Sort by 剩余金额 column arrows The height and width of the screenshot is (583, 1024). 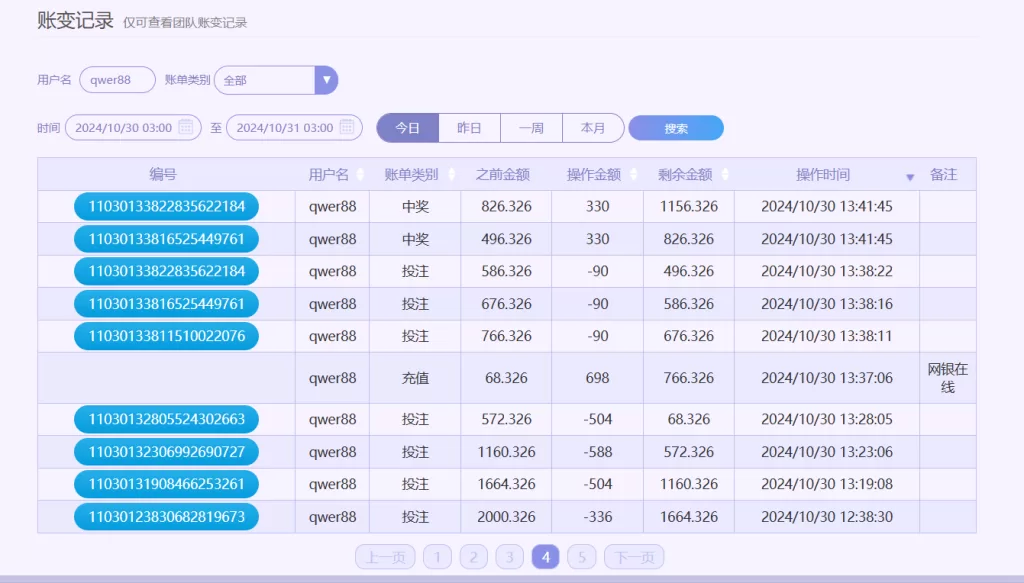tap(725, 175)
